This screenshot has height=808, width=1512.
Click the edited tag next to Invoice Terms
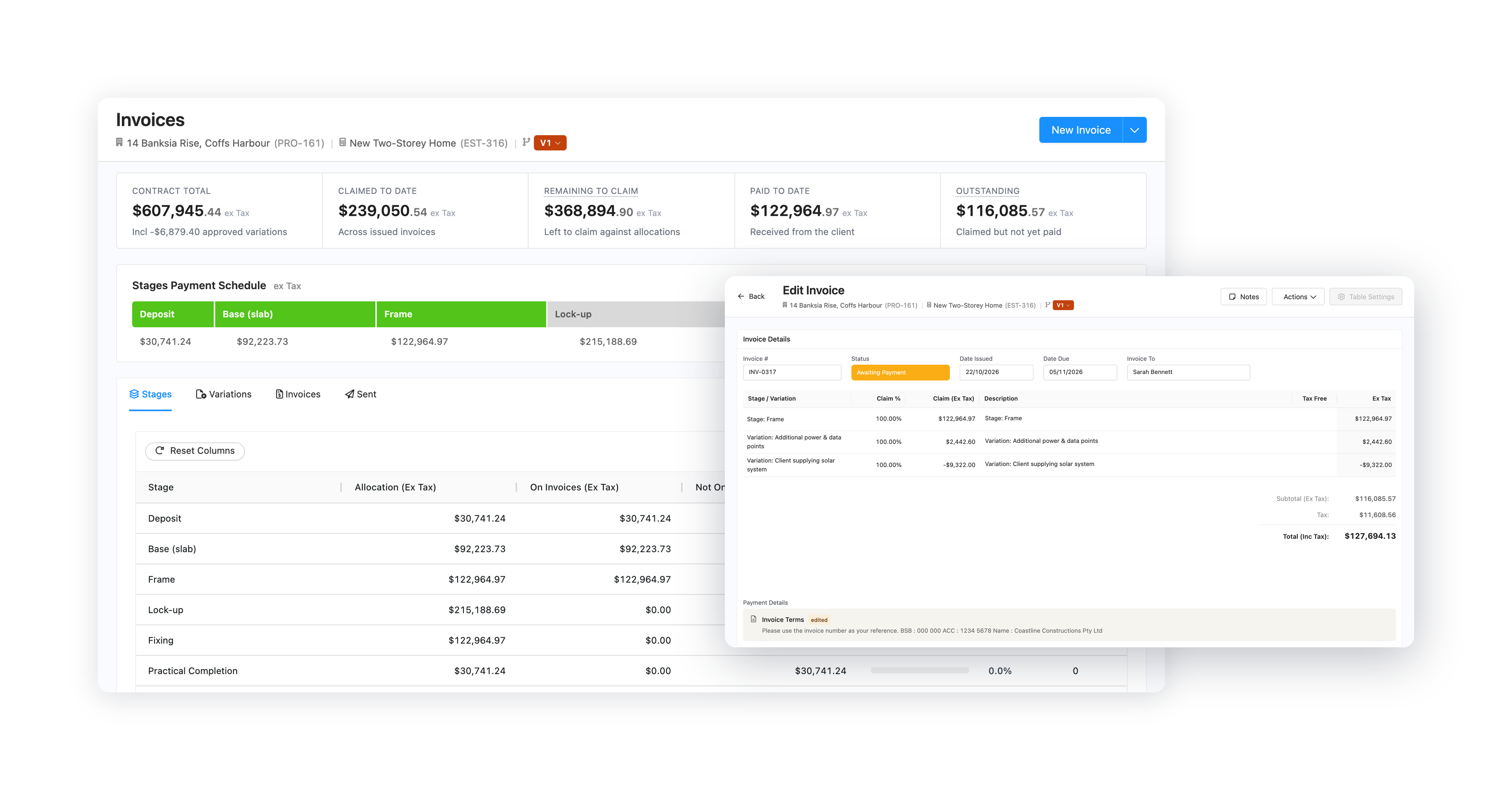819,619
